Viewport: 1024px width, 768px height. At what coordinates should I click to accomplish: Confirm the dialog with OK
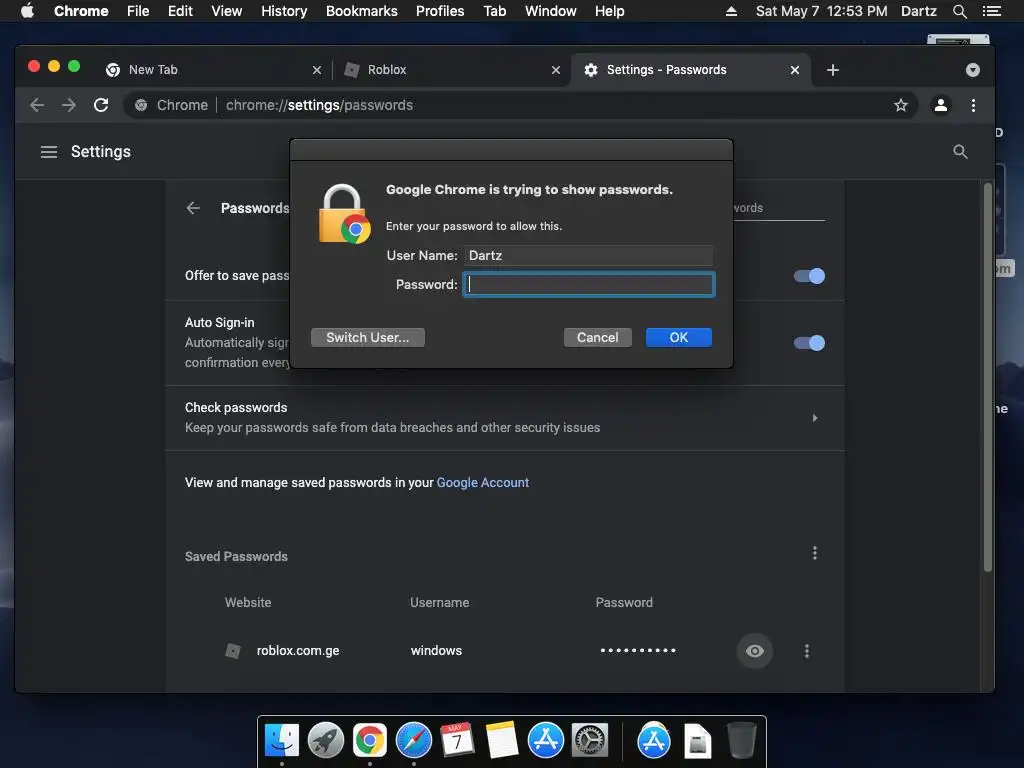(679, 338)
